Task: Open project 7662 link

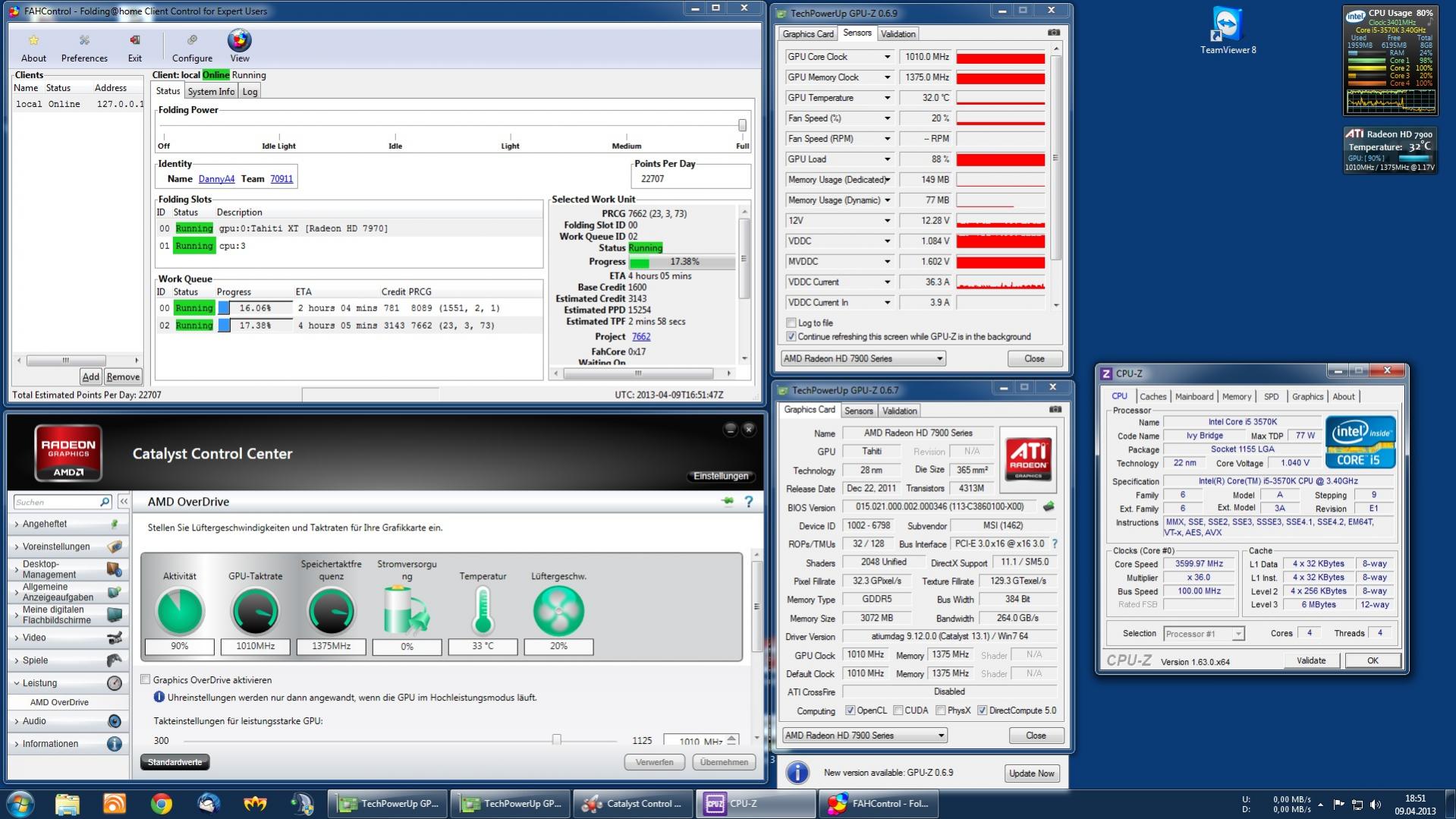Action: tap(641, 336)
